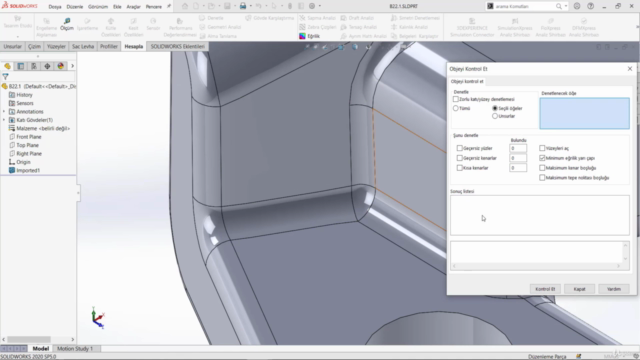The image size is (640, 360).
Task: Expand the Annotations tree node
Action: pyautogui.click(x=4, y=111)
